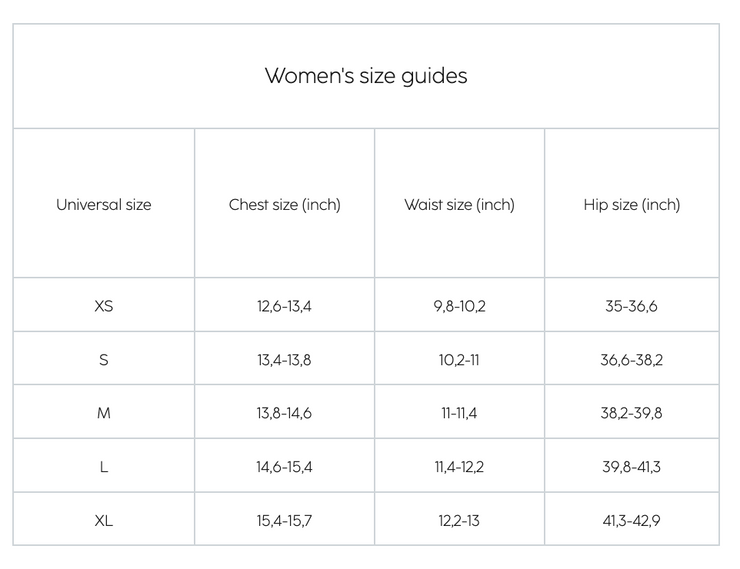This screenshot has width=740, height=569.
Task: Select the L size row label
Action: click(x=104, y=467)
